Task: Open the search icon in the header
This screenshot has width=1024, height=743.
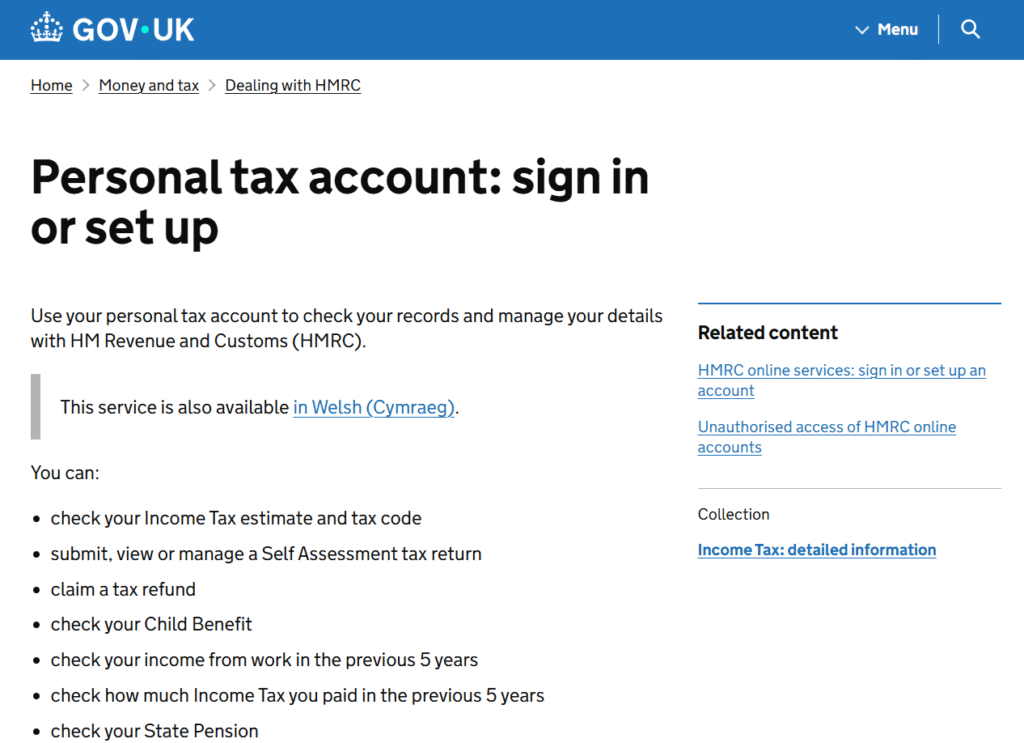Action: (970, 29)
